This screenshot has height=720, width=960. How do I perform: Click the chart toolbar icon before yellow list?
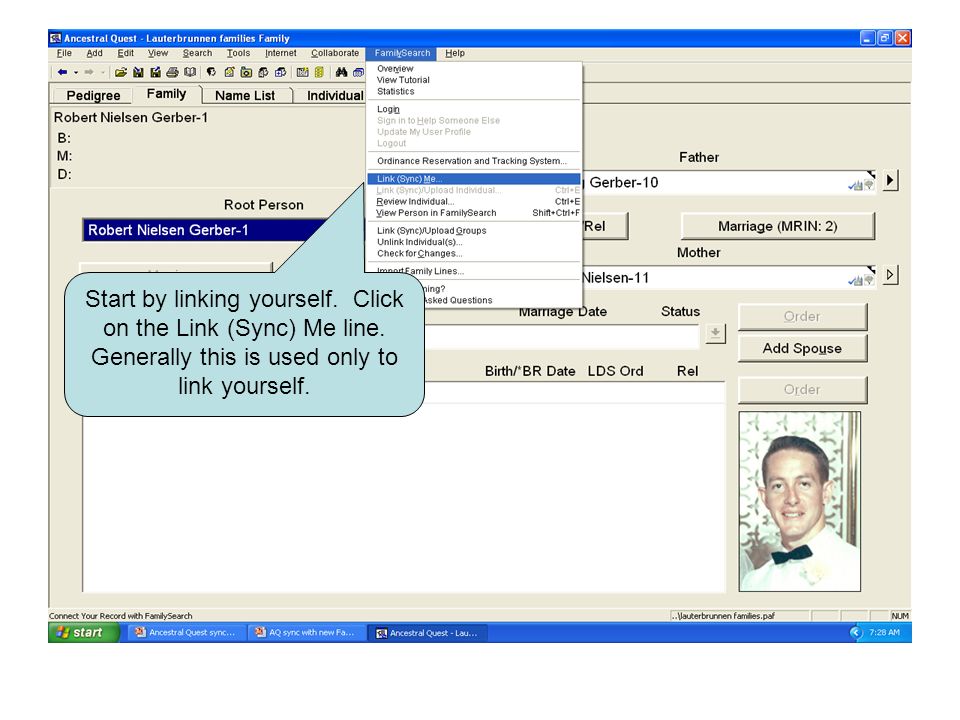point(302,72)
